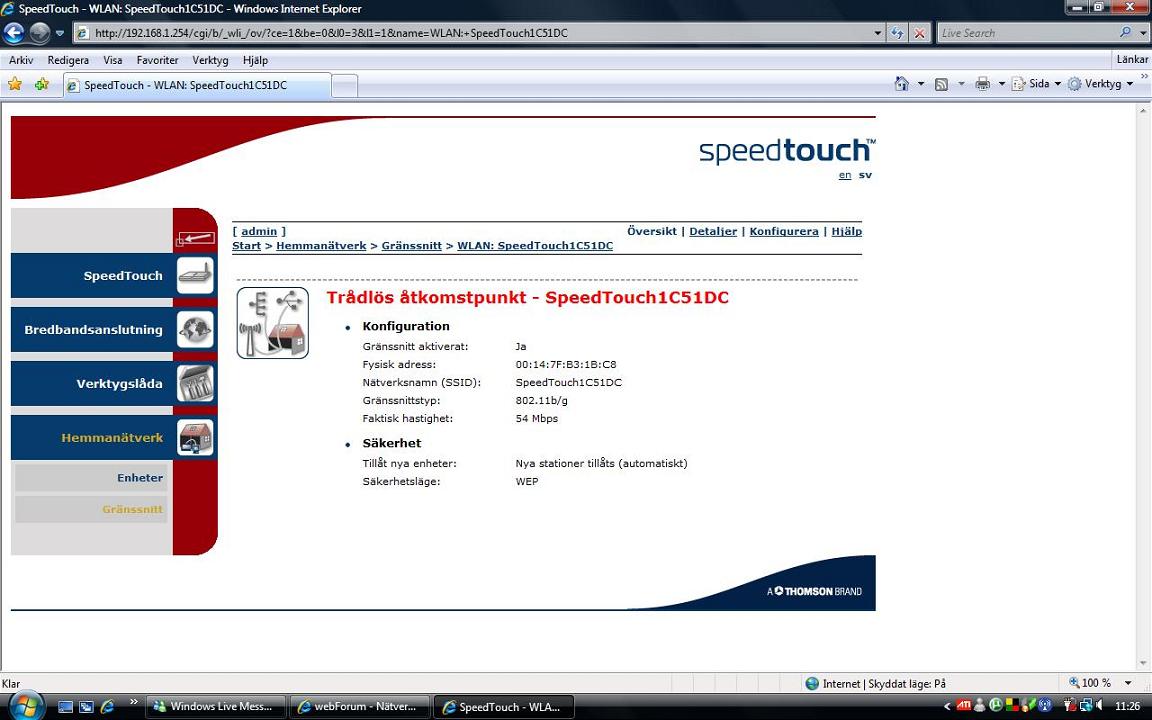Open the Verktyg menu in menu bar
Screen dimensions: 1152x720
coord(210,60)
